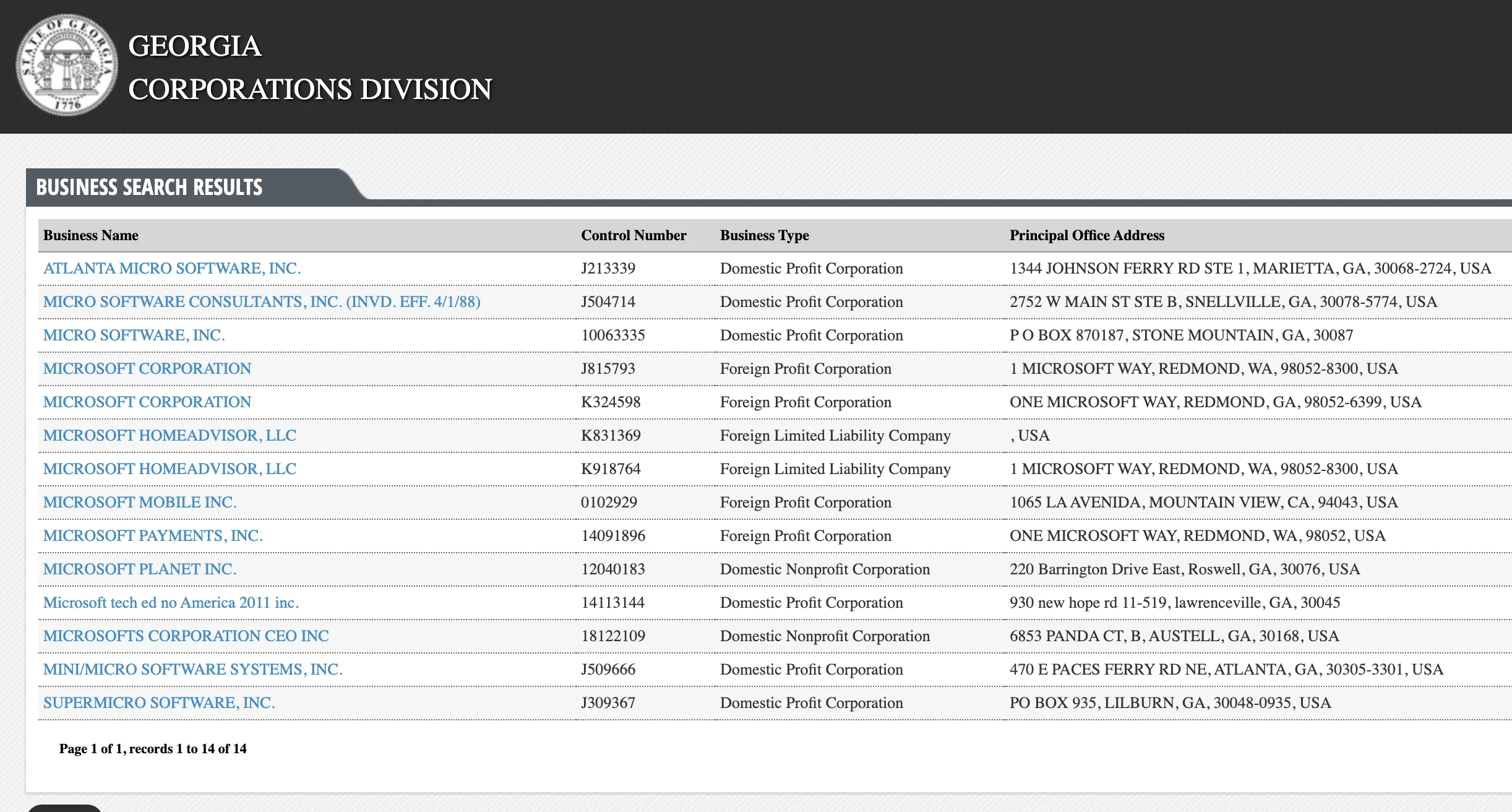Click the State of Georgia seal logo

point(67,65)
